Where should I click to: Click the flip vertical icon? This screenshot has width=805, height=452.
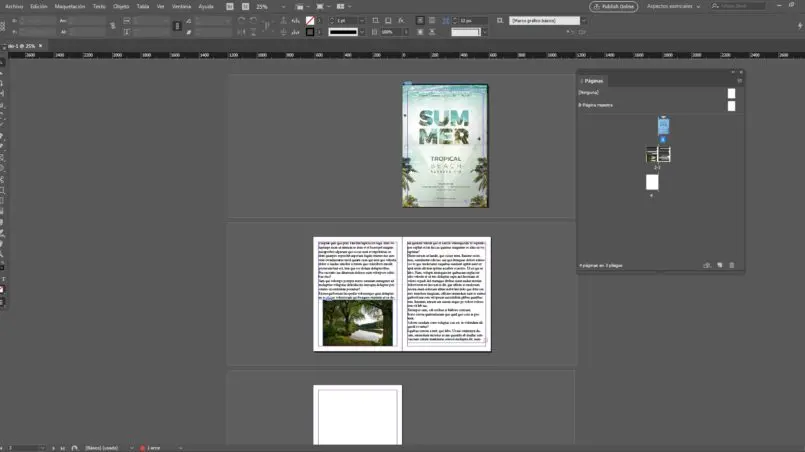pos(253,32)
